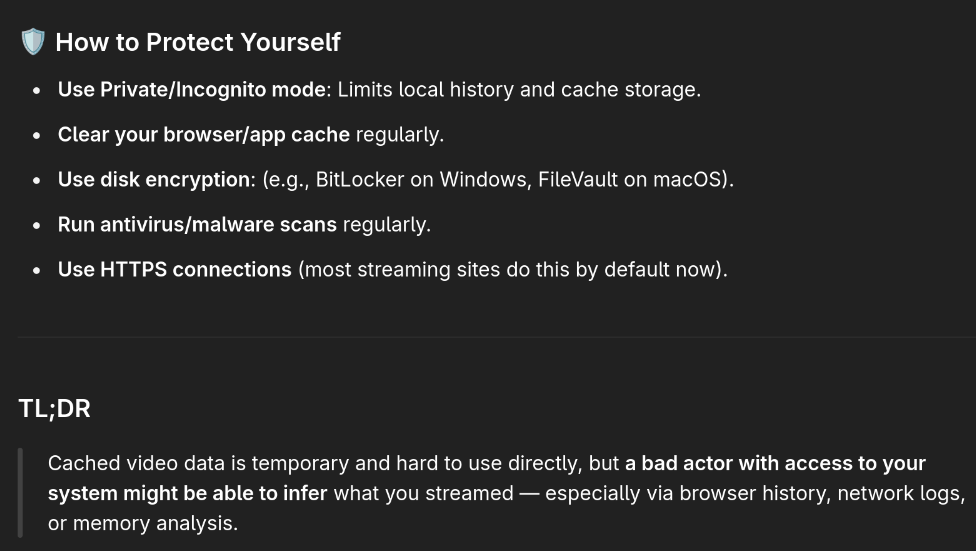This screenshot has width=976, height=551.
Task: Click the shield emoji beside the heading
Action: click(x=33, y=42)
